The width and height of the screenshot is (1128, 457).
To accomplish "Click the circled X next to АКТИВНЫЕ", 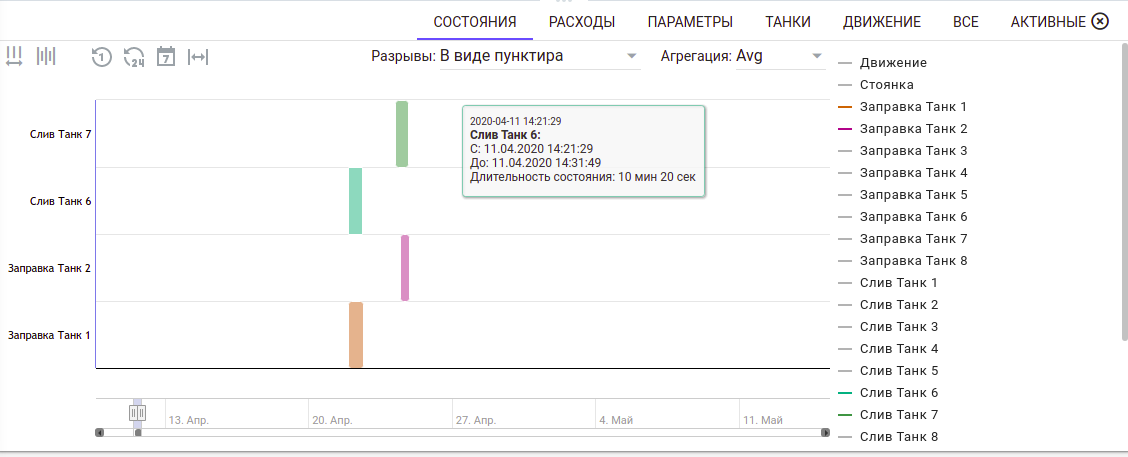I will coord(1100,21).
